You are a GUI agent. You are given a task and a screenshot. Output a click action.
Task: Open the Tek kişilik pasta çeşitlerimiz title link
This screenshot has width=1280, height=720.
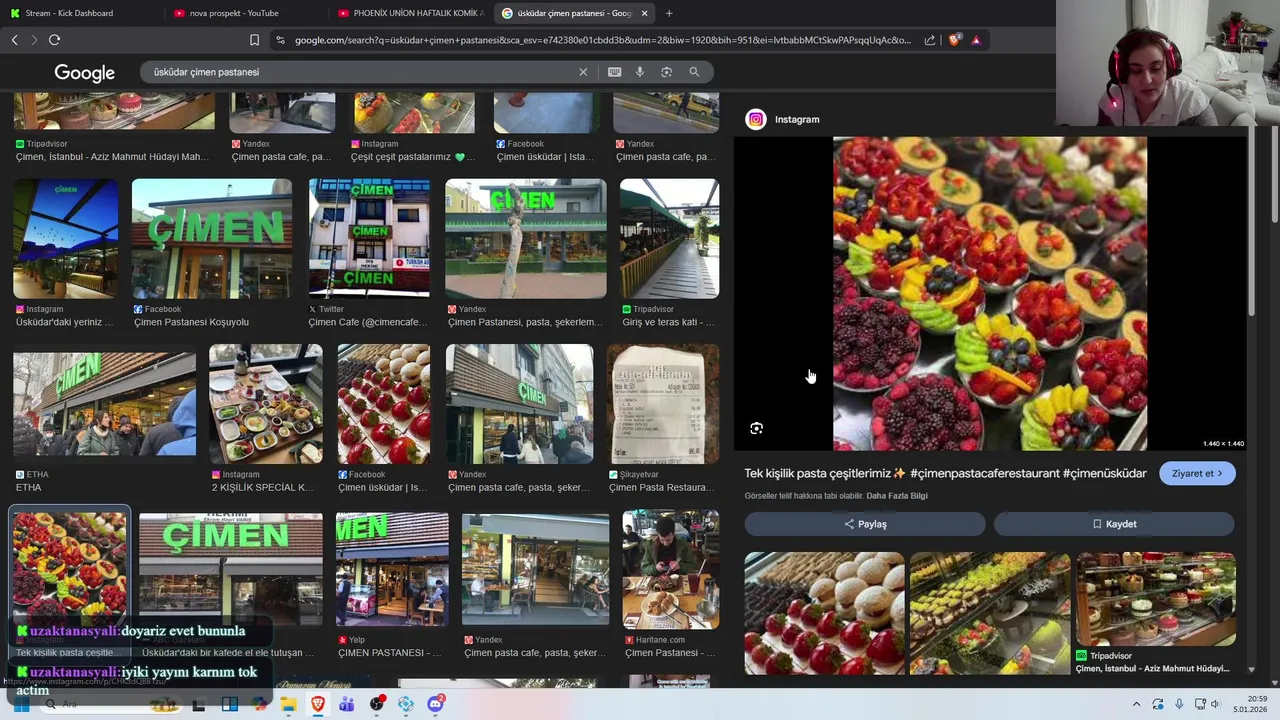pos(945,473)
